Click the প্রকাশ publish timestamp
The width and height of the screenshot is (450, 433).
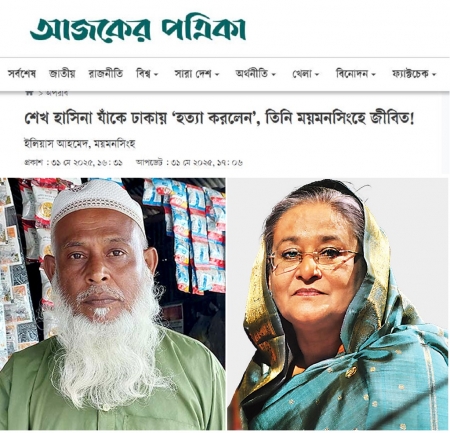(x=74, y=163)
